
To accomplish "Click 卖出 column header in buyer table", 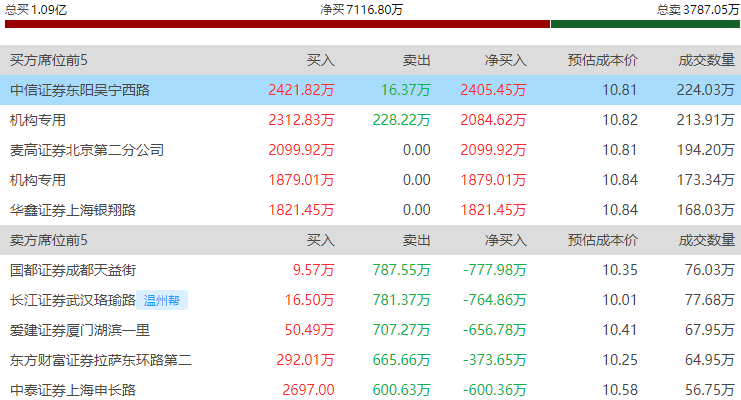I will coord(416,60).
